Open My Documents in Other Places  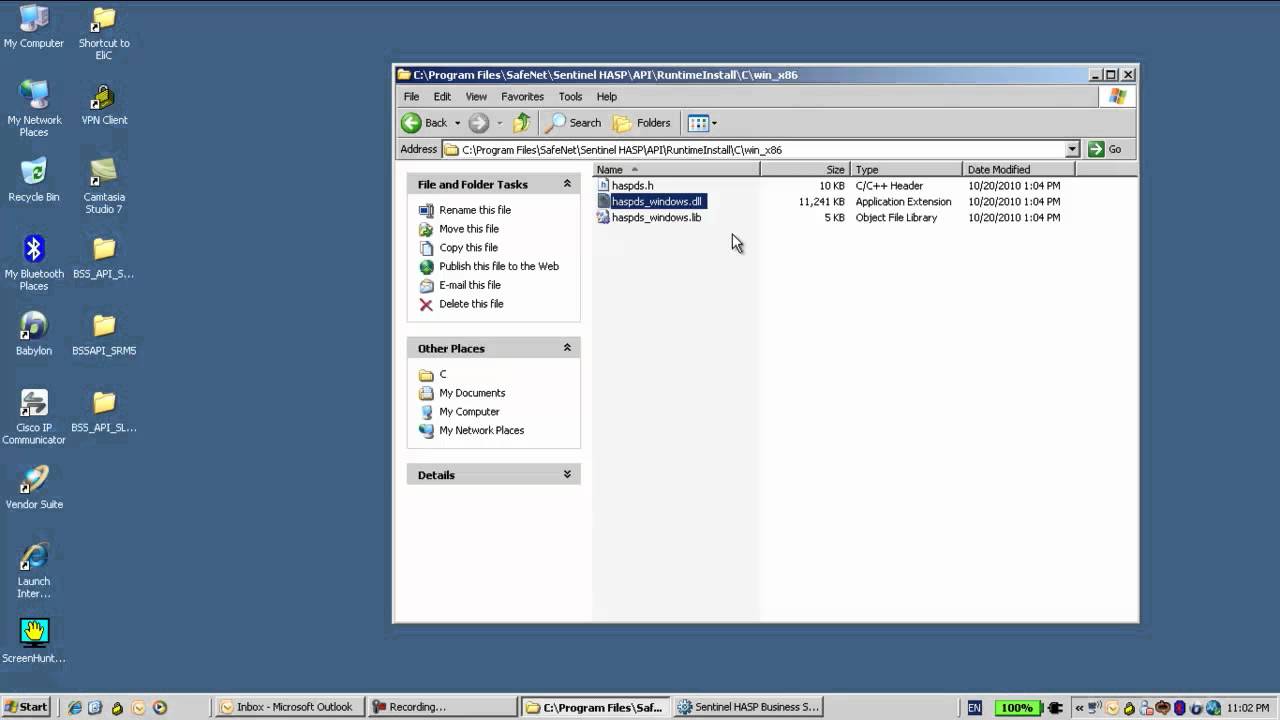(472, 393)
